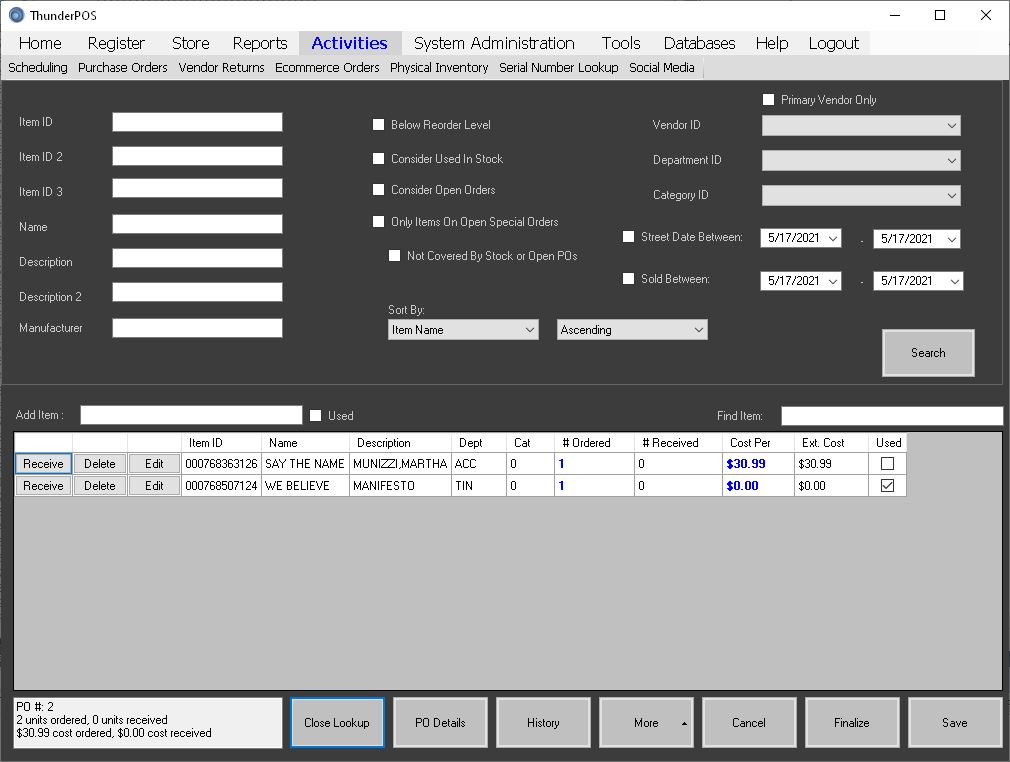Image resolution: width=1010 pixels, height=762 pixels.
Task: Toggle Consider Used In Stock checkbox
Action: [x=379, y=158]
